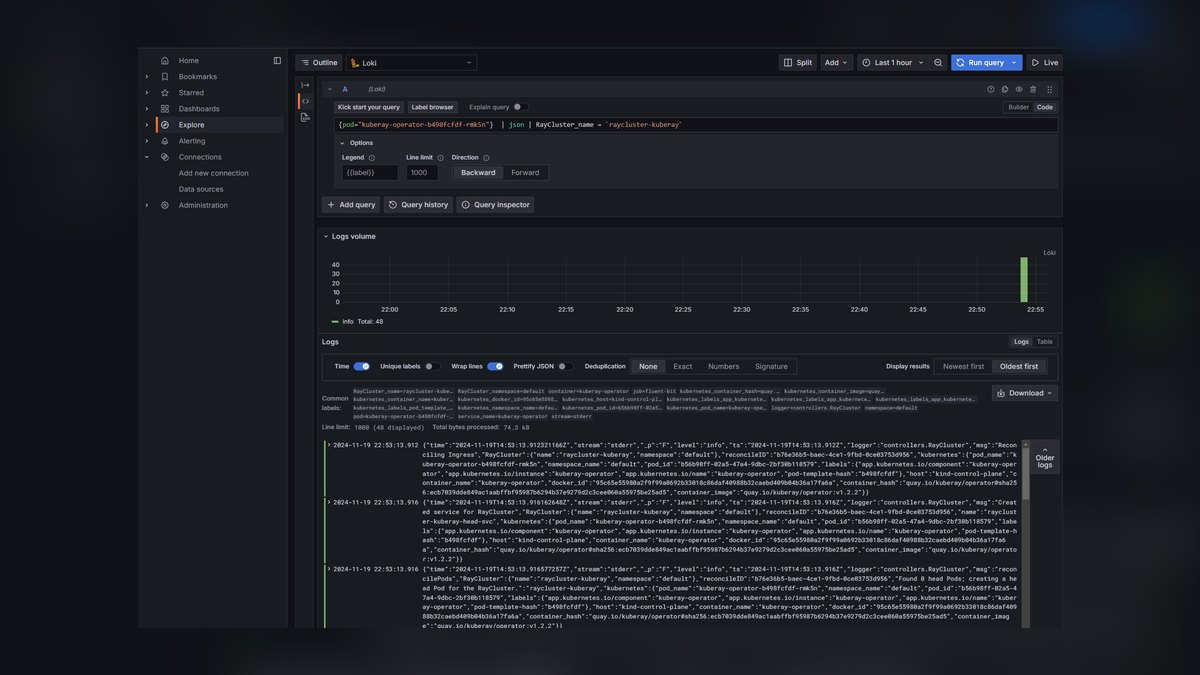1200x675 pixels.
Task: Open Query history
Action: pyautogui.click(x=418, y=205)
